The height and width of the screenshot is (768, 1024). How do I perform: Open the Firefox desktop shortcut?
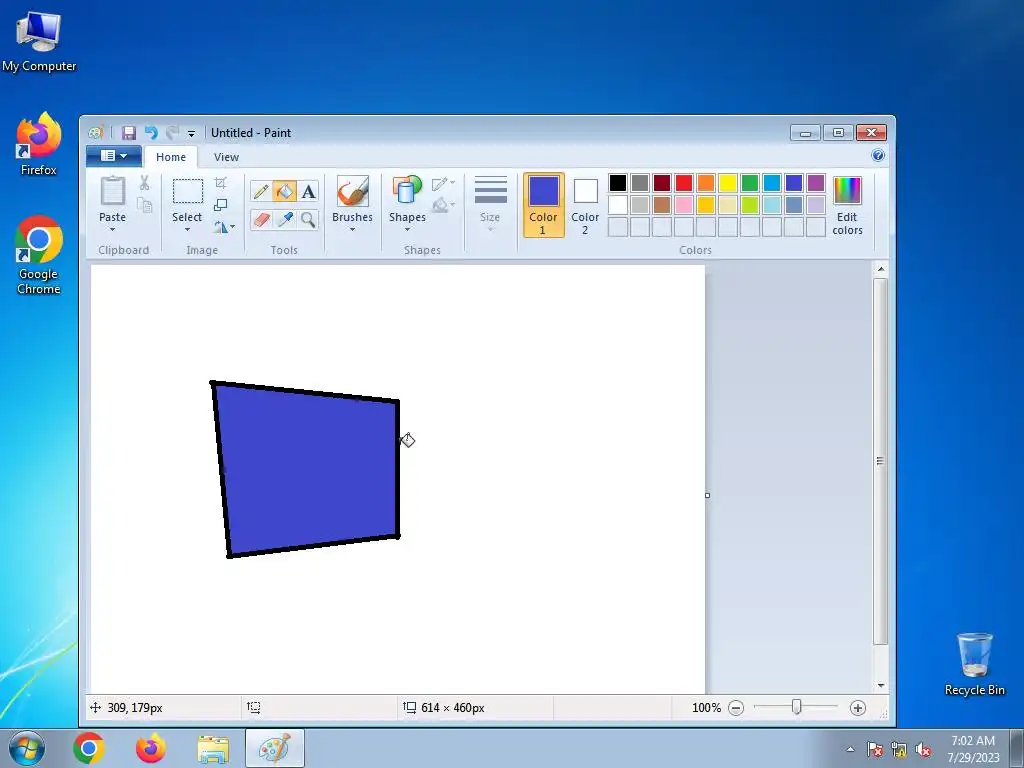click(39, 144)
